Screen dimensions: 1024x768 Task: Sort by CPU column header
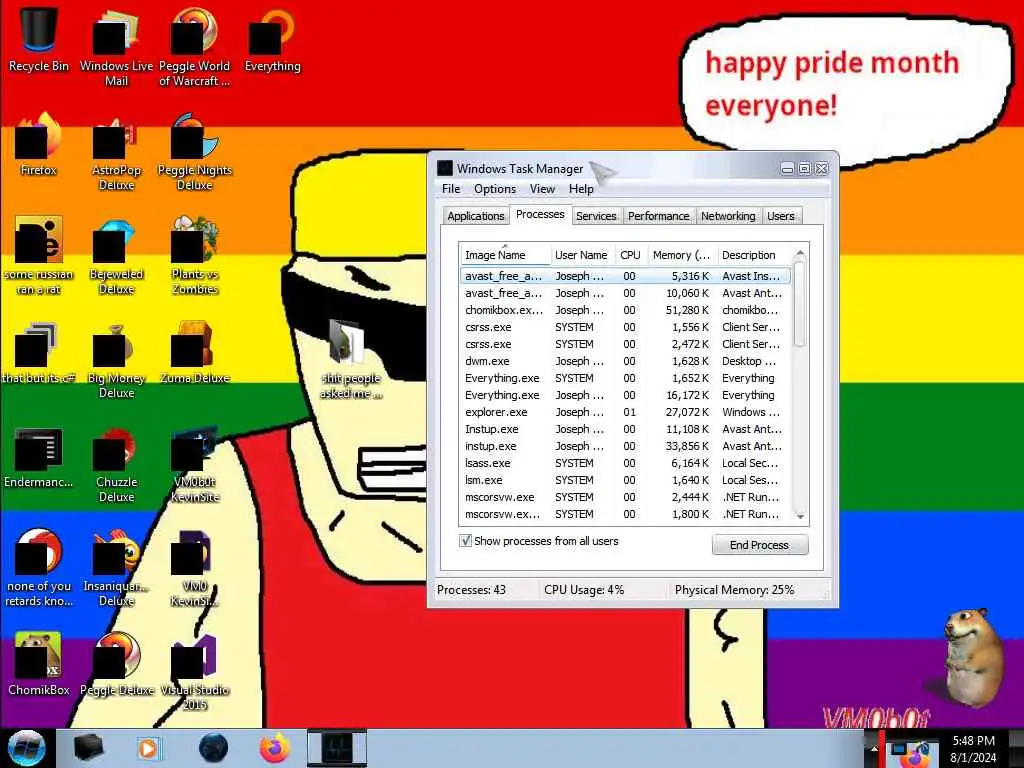coord(630,255)
